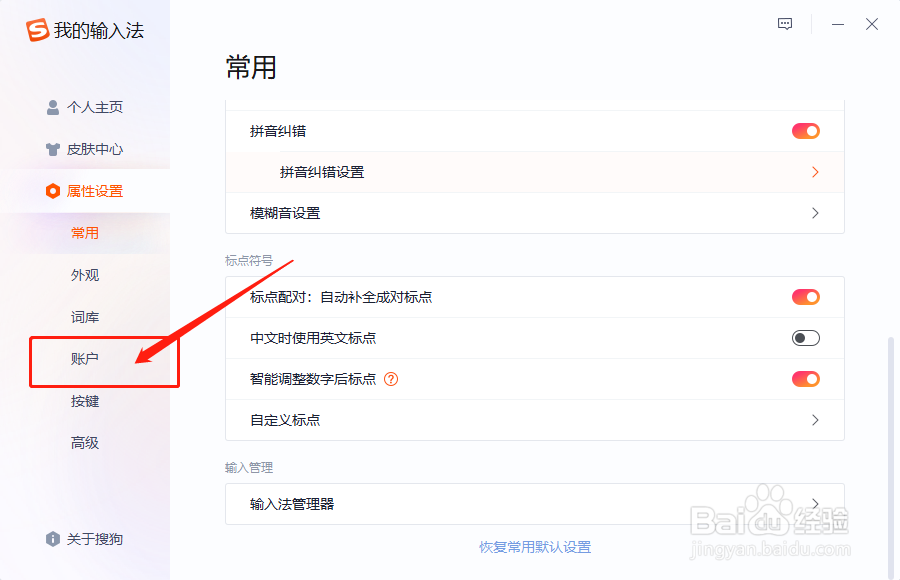Click the vertical scrollbar thumb
This screenshot has width=900, height=580.
(x=891, y=457)
